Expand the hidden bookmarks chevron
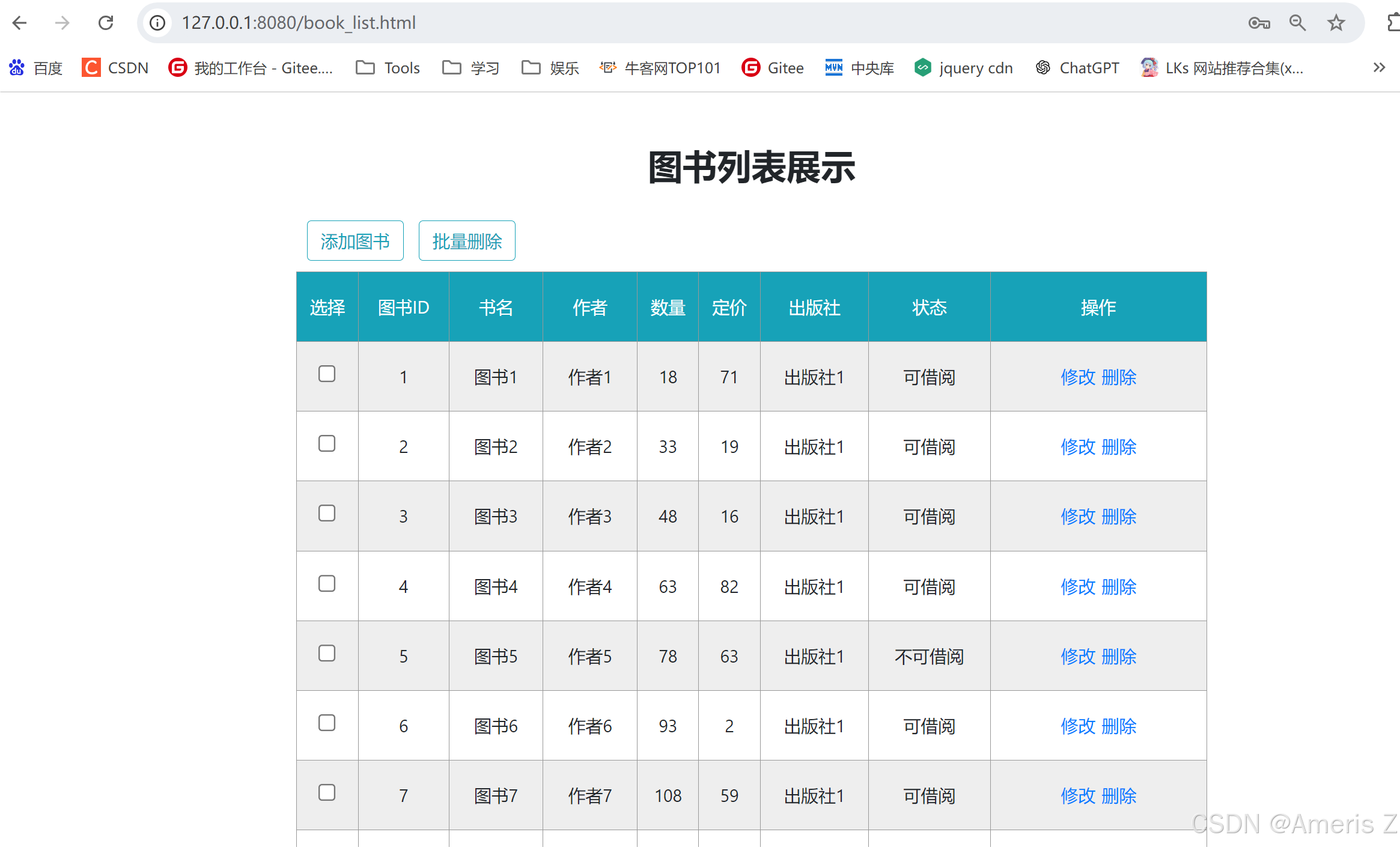1400x847 pixels. point(1379,68)
